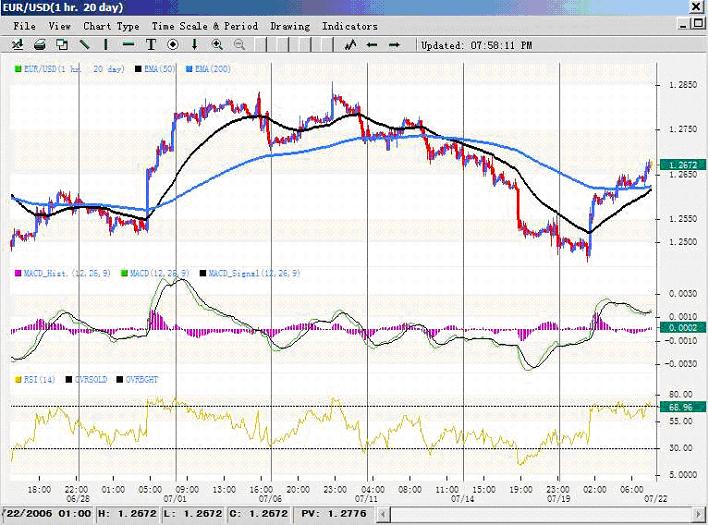Open the Indicators menu
This screenshot has width=708, height=525.
[x=349, y=26]
